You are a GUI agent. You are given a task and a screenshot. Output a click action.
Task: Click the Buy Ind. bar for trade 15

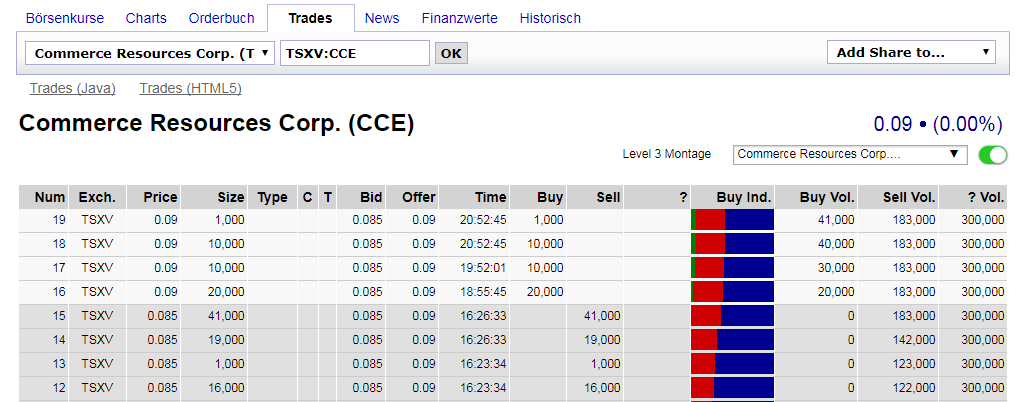tap(733, 316)
